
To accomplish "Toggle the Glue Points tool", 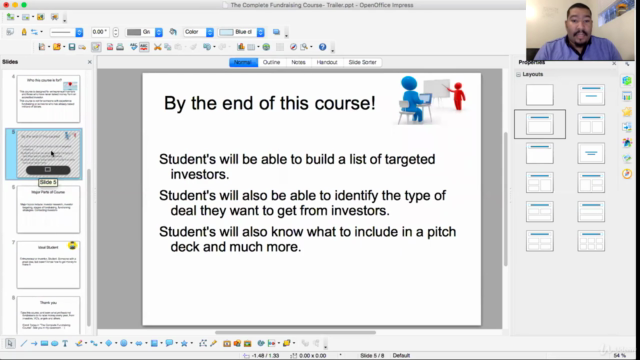I will click(x=213, y=343).
